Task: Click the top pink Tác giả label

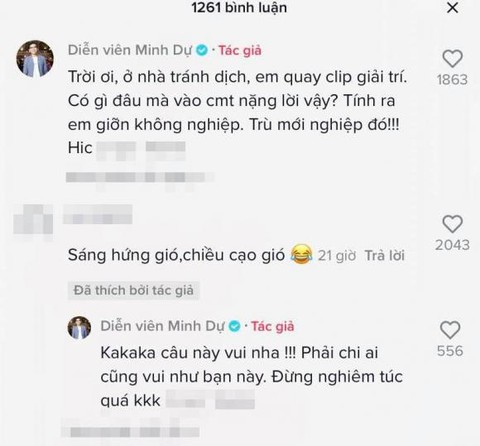Action: pos(240,51)
